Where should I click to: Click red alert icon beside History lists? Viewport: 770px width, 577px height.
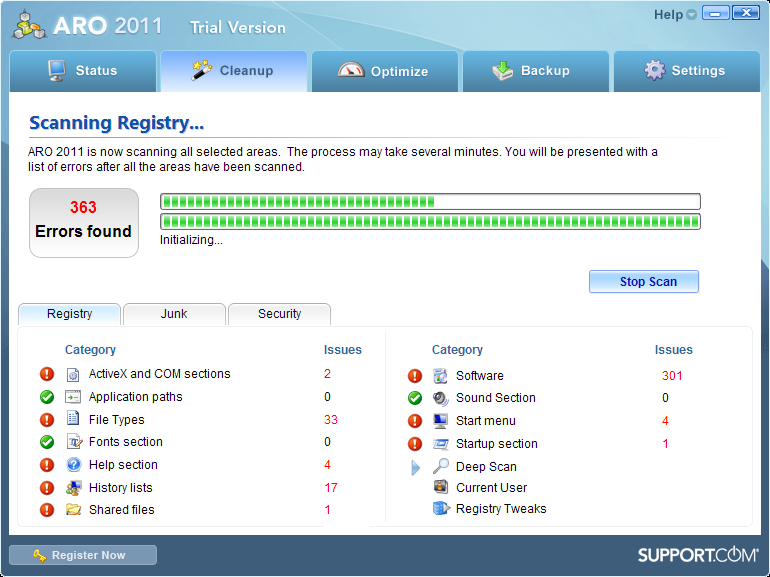coord(47,488)
